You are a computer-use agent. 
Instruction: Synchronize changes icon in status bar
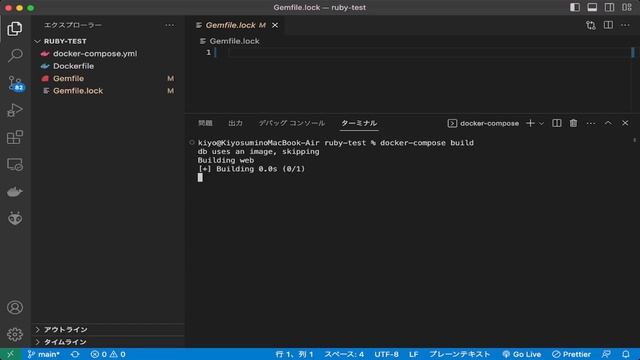pos(75,354)
